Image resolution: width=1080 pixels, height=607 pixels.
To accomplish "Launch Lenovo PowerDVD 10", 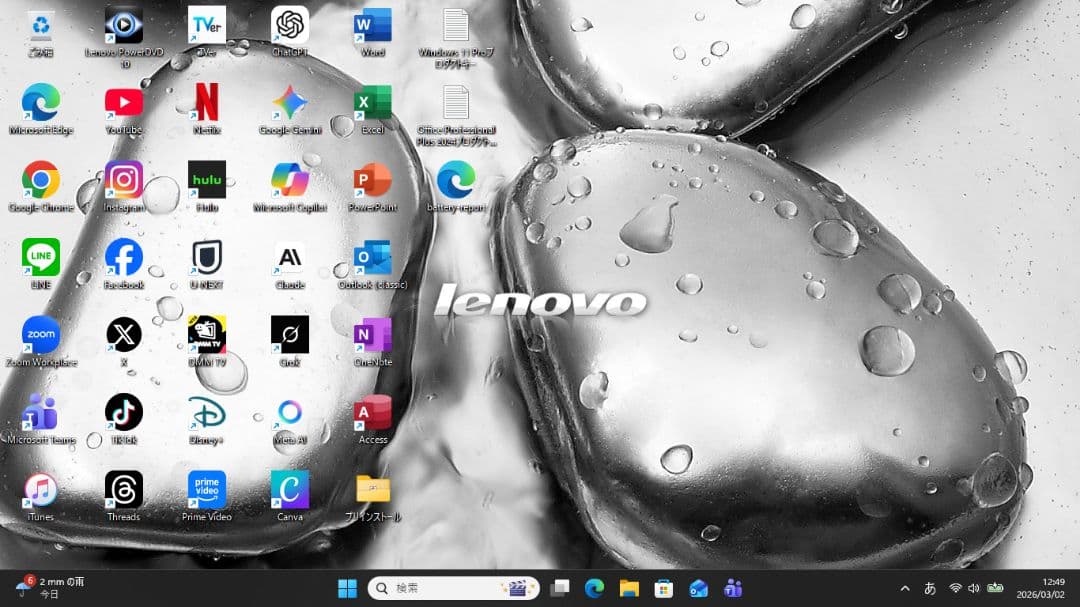I will coord(122,25).
